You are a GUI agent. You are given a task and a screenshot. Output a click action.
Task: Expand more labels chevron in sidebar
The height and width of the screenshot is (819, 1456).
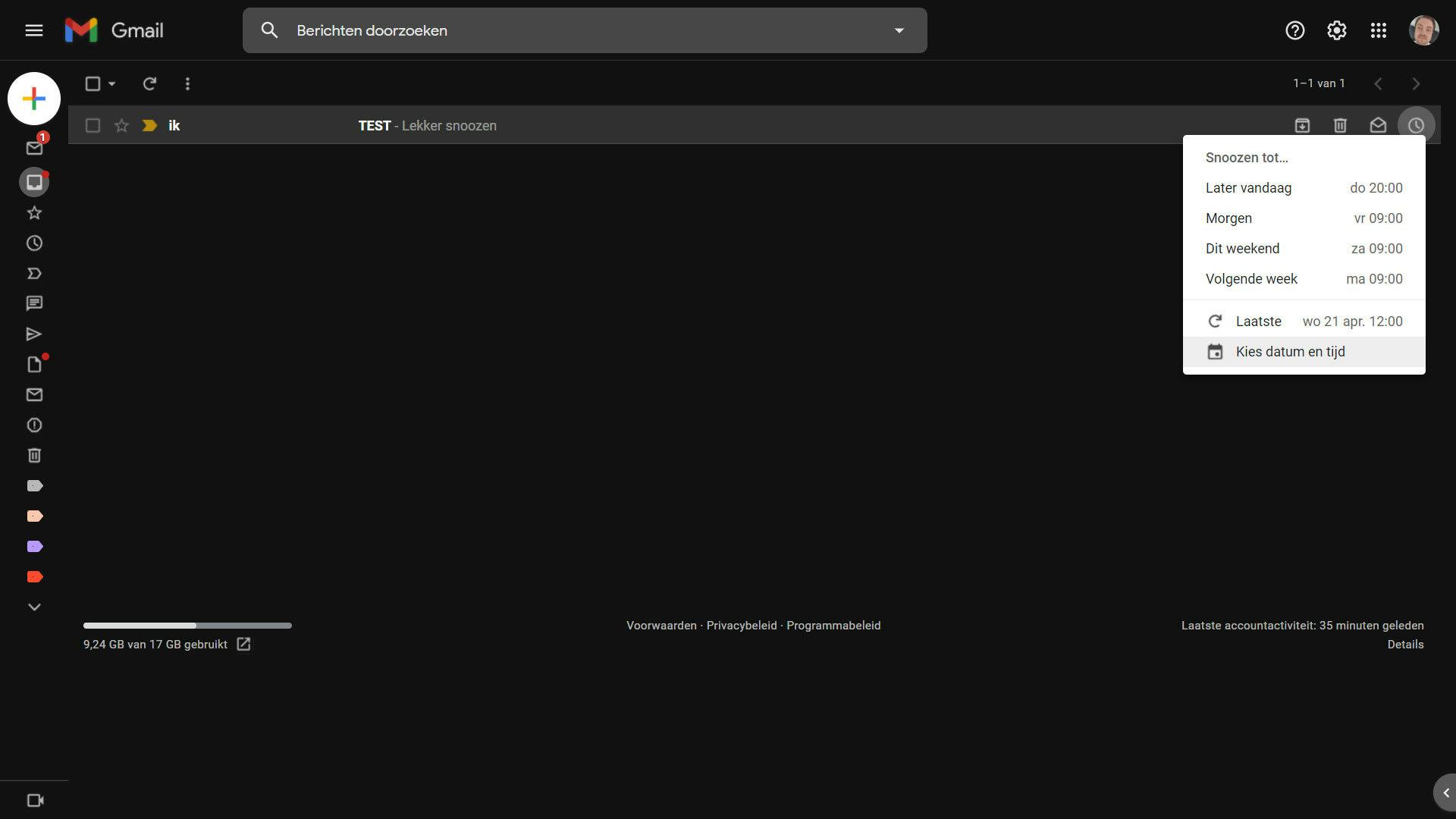(34, 607)
